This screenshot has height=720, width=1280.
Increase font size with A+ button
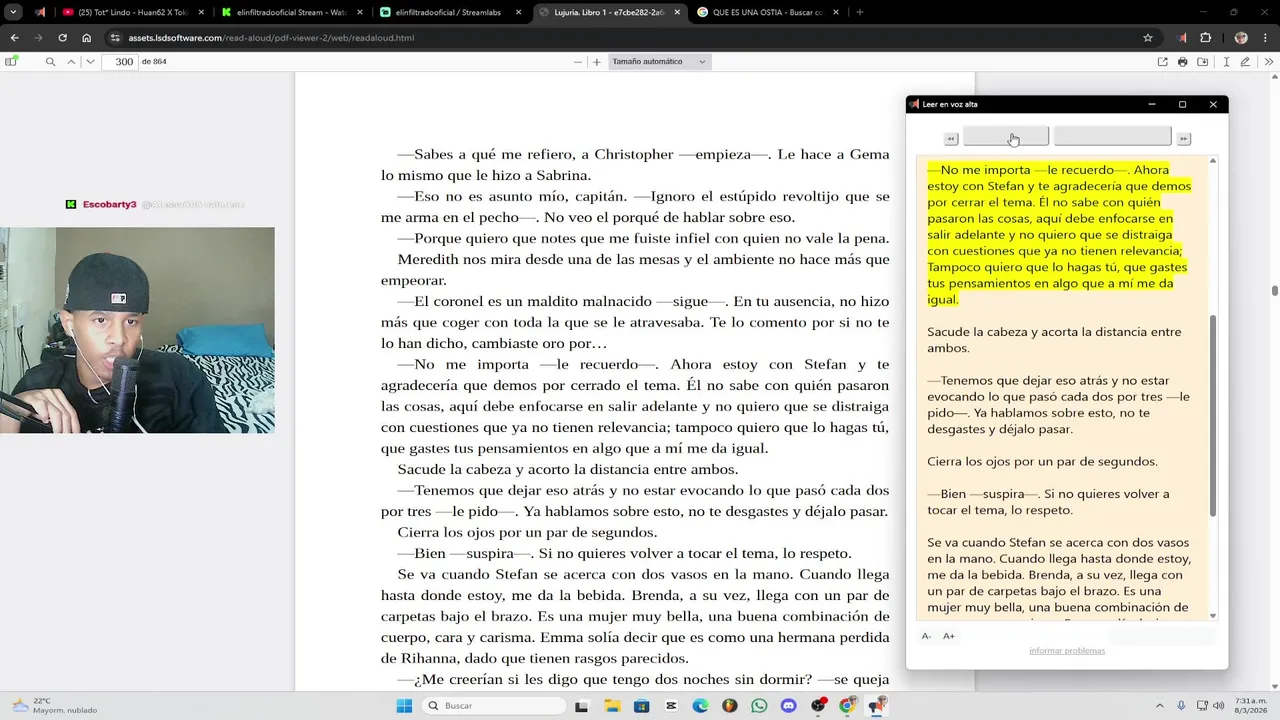click(x=949, y=636)
